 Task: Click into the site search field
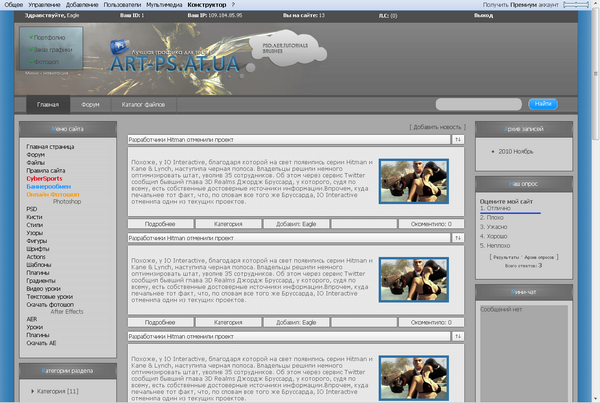click(478, 104)
